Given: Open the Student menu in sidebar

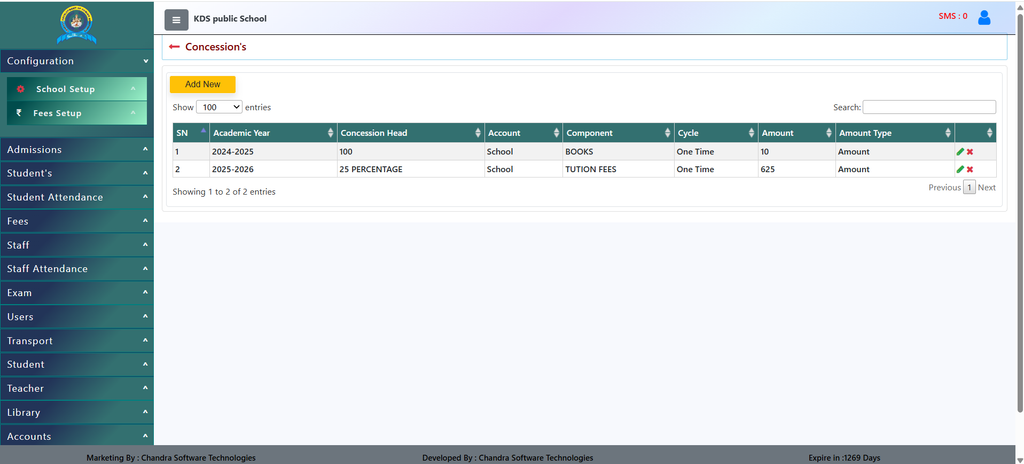Looking at the screenshot, I should click(77, 364).
